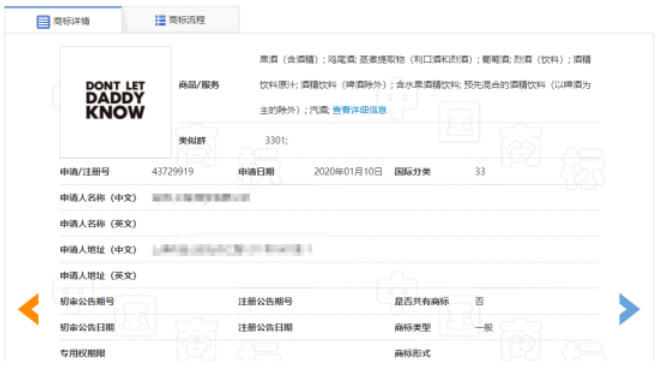Click the 专用权期限 label
Image resolution: width=662 pixels, height=372 pixels.
[x=82, y=353]
